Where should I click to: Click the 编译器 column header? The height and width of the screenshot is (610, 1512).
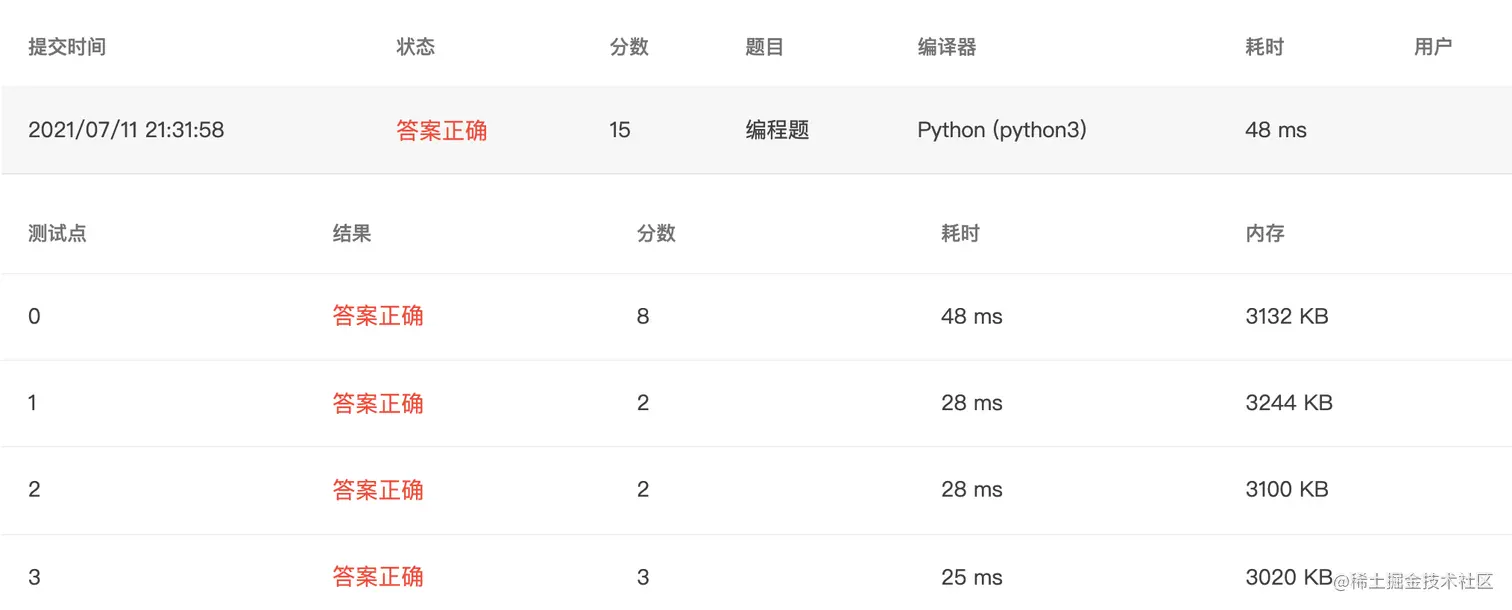(x=947, y=47)
